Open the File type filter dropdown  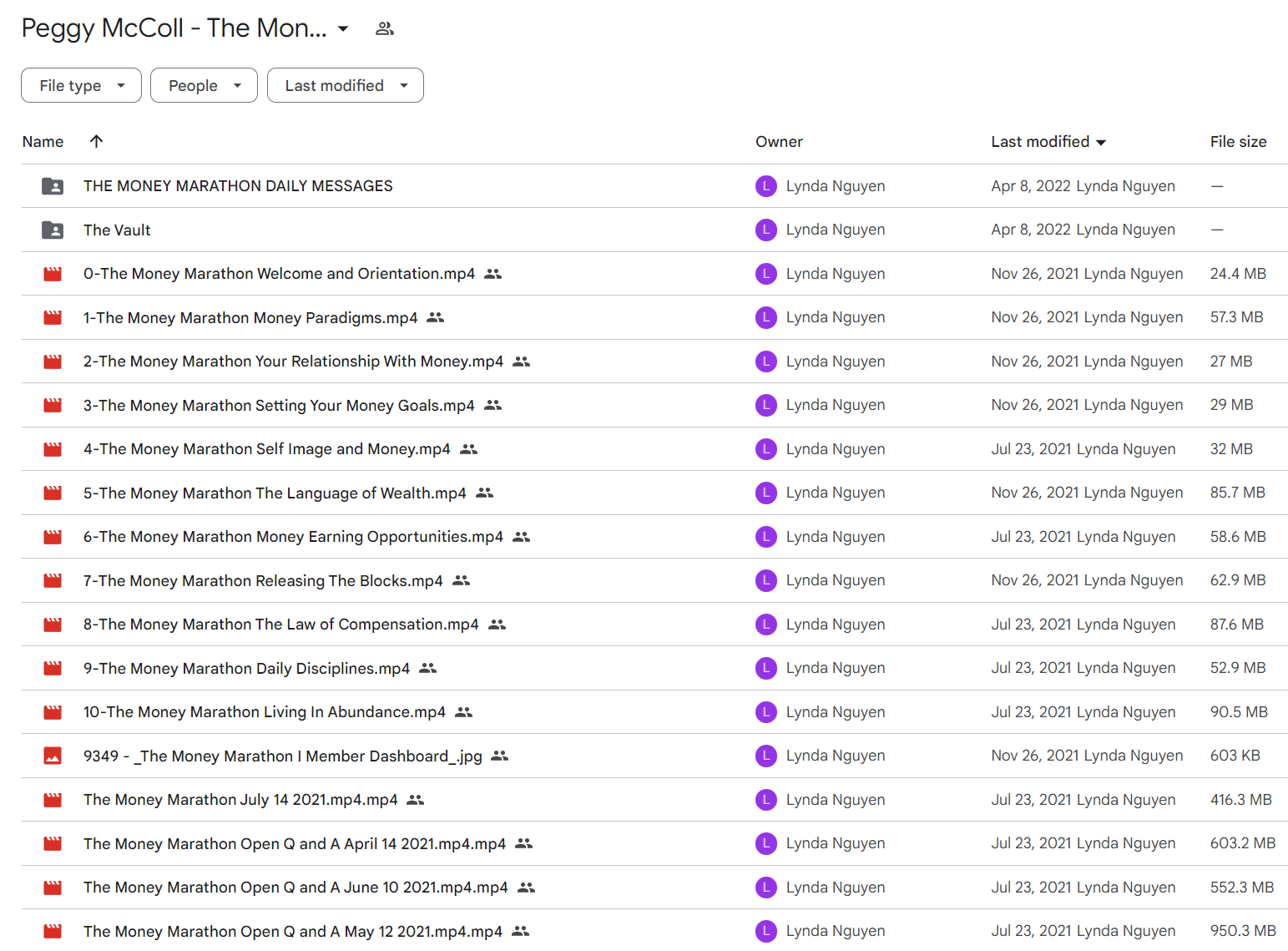click(x=81, y=85)
